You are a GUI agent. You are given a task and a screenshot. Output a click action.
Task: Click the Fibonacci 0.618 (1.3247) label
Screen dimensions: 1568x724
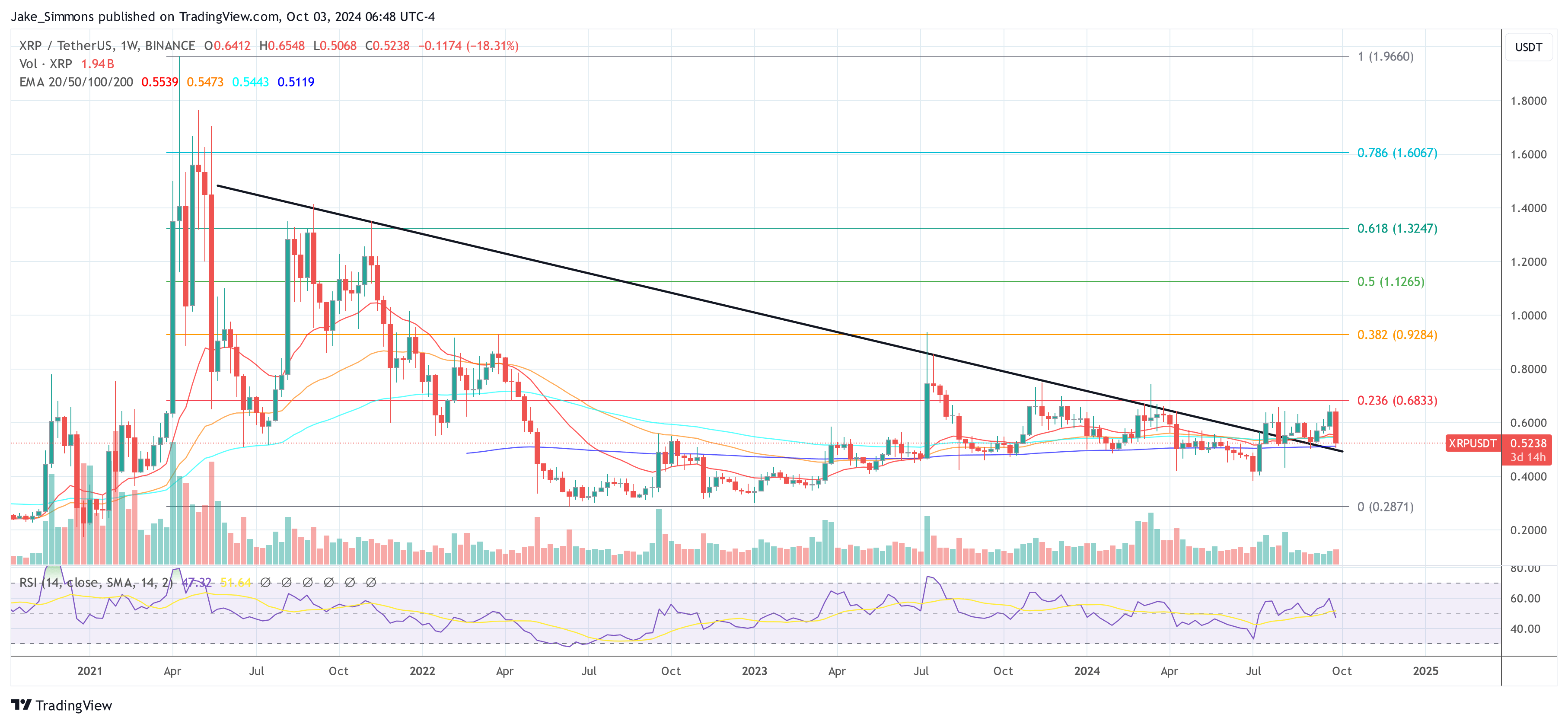pos(1398,228)
